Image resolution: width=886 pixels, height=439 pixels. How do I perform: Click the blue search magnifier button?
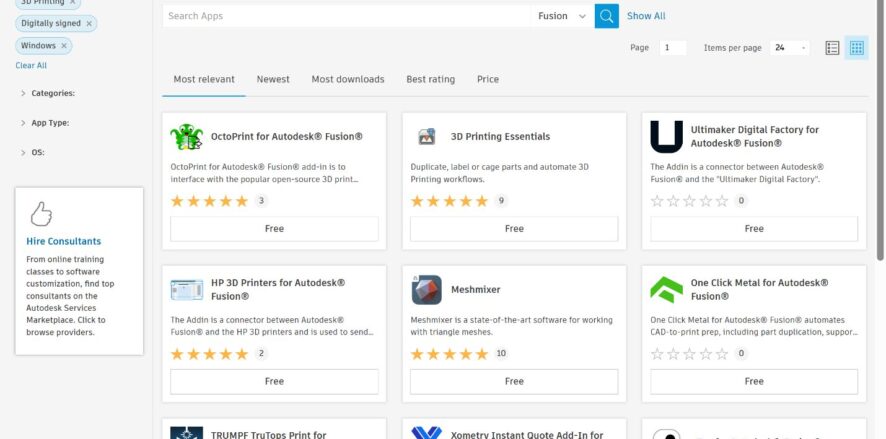[x=606, y=16]
